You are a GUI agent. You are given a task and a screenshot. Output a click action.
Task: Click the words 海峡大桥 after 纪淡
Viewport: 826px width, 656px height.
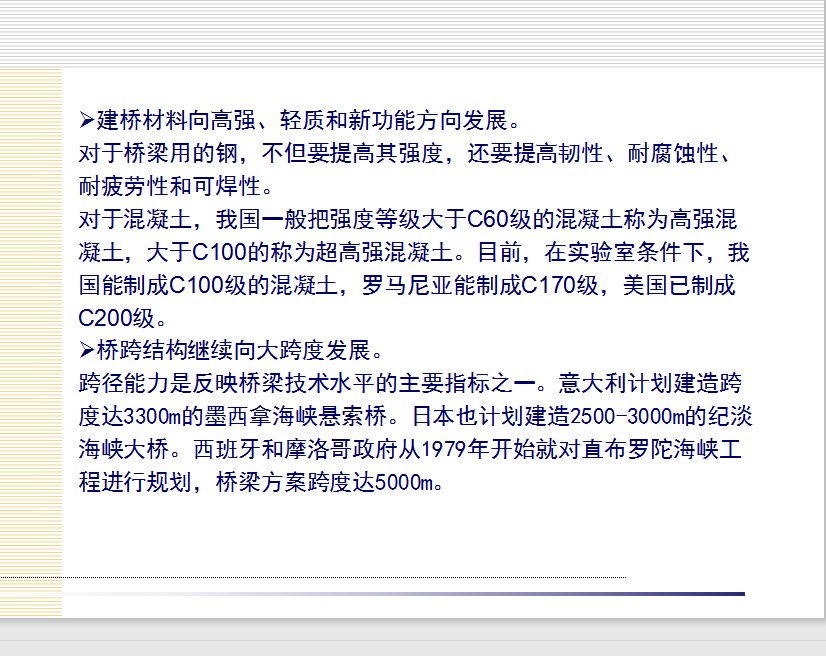pyautogui.click(x=124, y=449)
